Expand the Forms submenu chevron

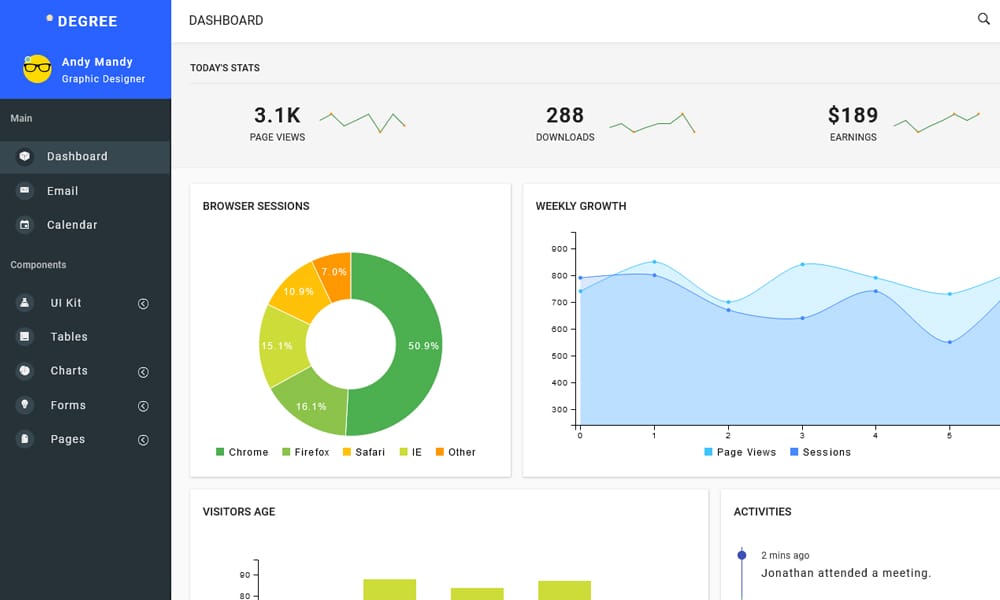(143, 404)
